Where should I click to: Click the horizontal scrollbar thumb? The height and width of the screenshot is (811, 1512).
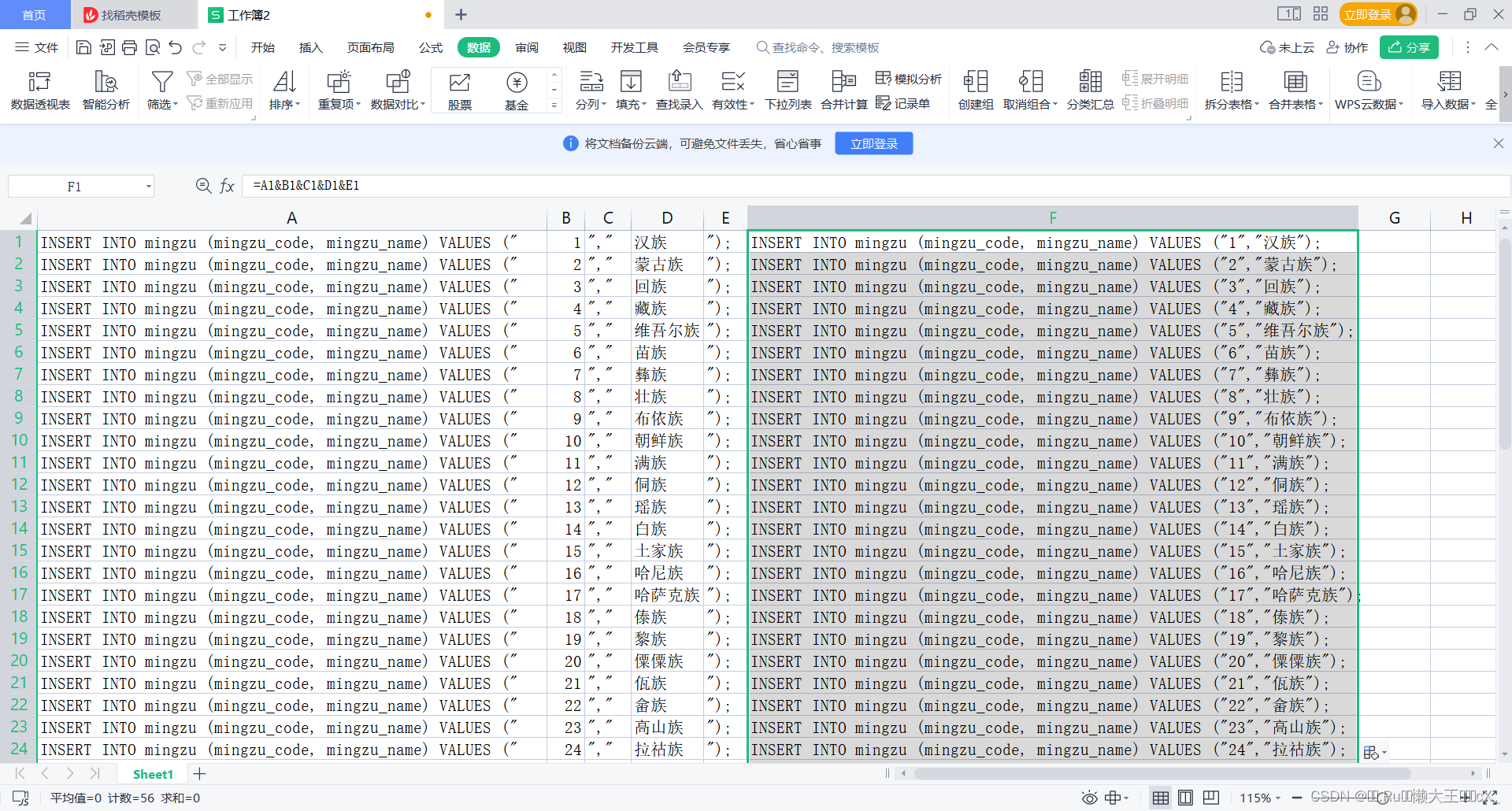[1162, 773]
